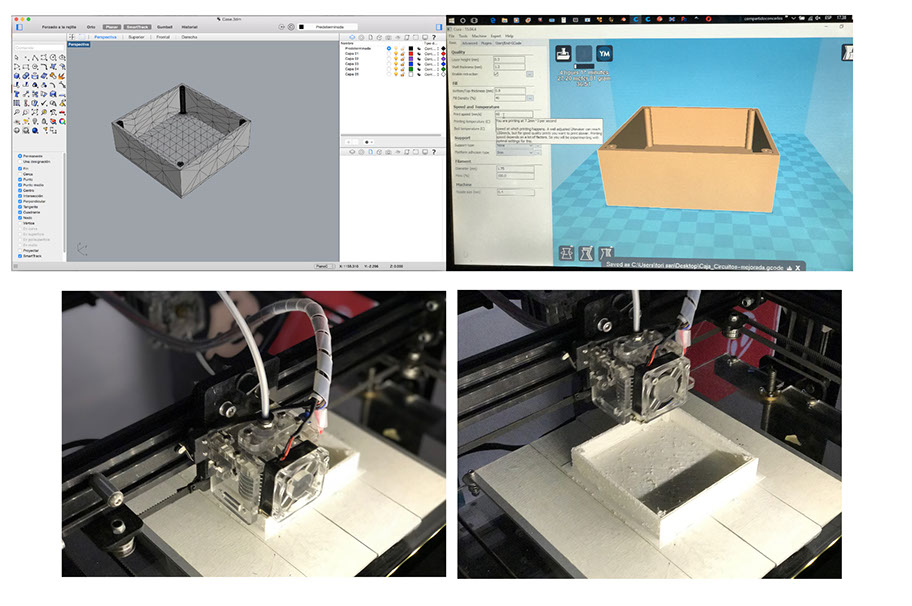The image size is (912, 606).
Task: Toggle Enable retraction checkbox in Cura
Action: pyautogui.click(x=496, y=74)
